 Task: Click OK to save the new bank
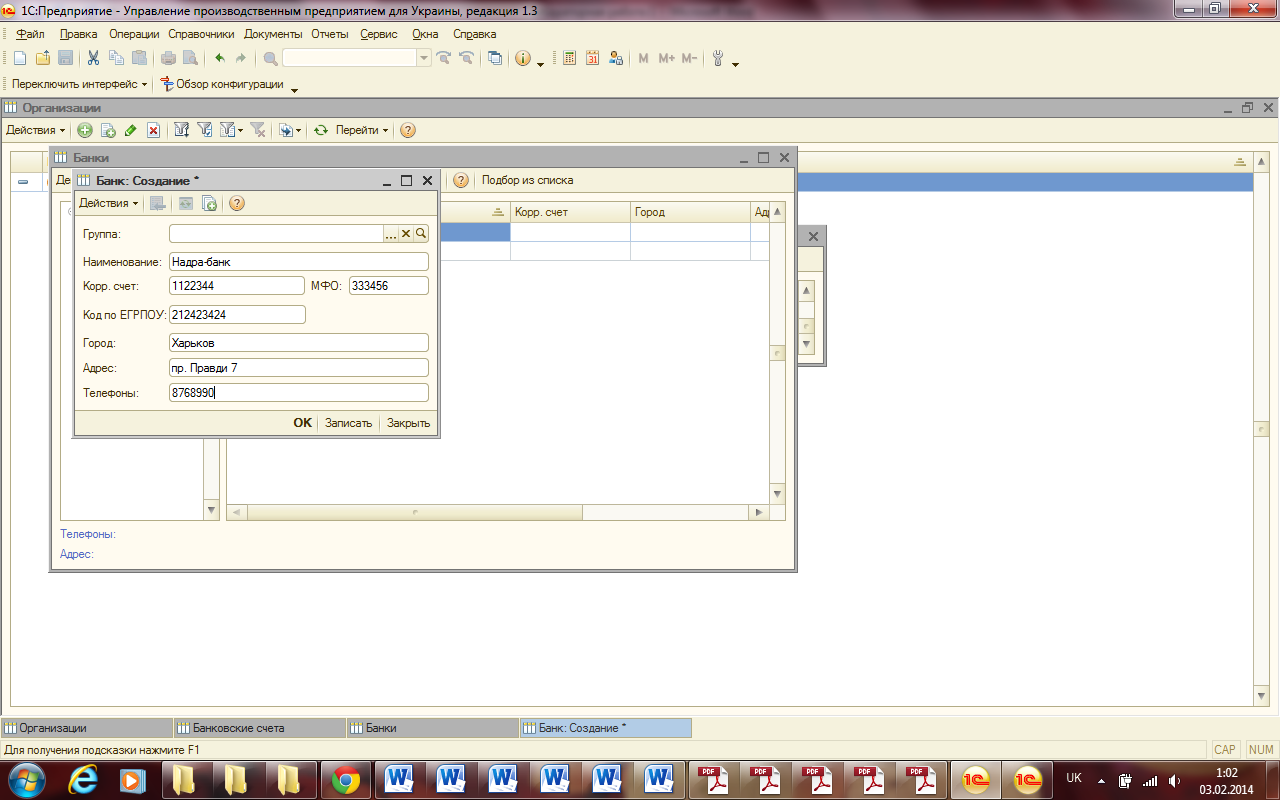click(x=302, y=423)
